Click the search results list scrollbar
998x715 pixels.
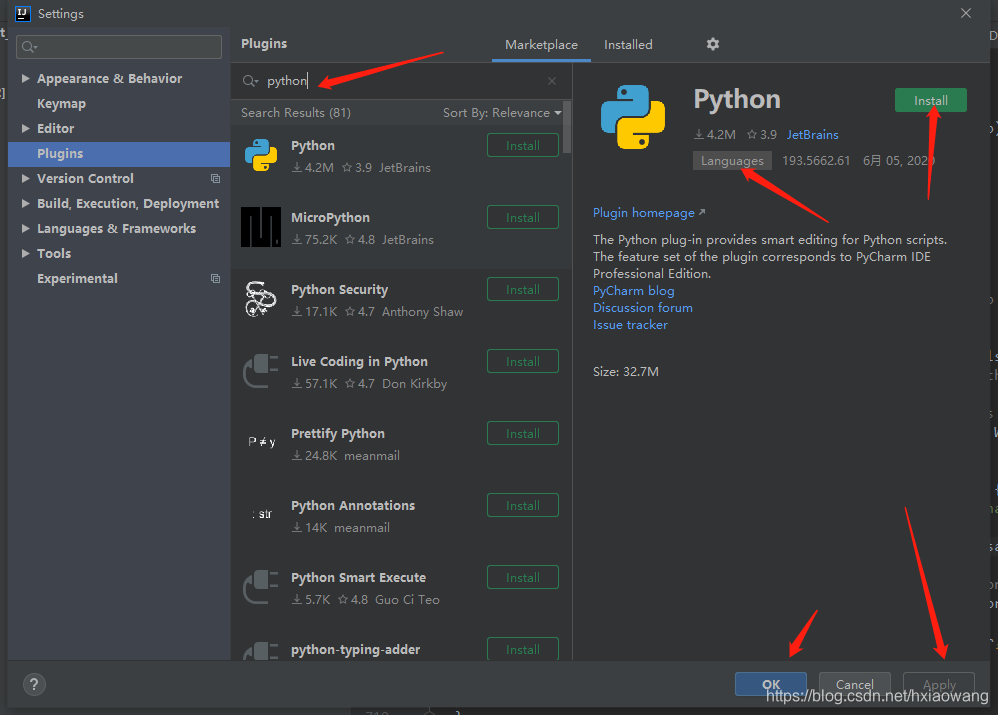566,127
